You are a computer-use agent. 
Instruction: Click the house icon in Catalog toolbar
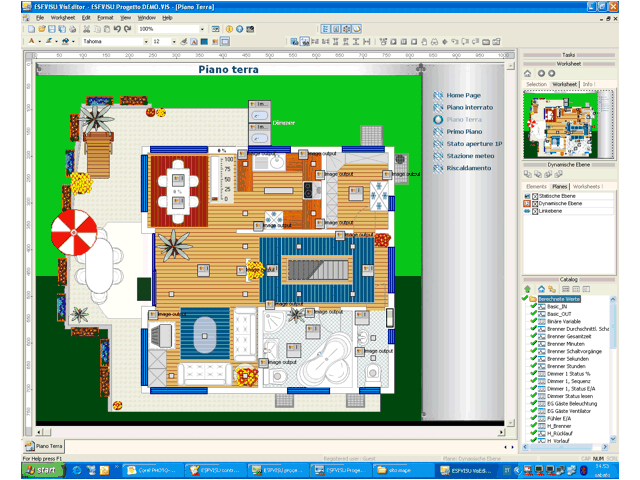tap(541, 289)
